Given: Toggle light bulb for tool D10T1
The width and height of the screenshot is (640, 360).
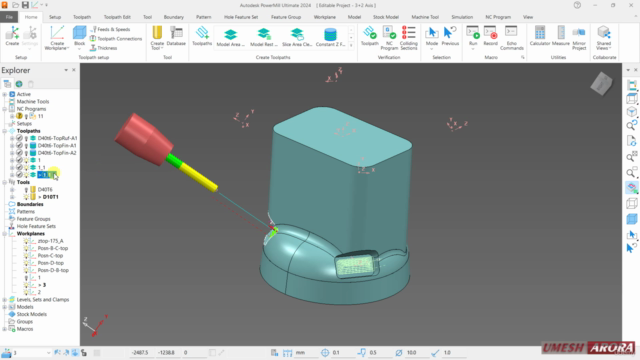Looking at the screenshot, I should (x=26, y=197).
